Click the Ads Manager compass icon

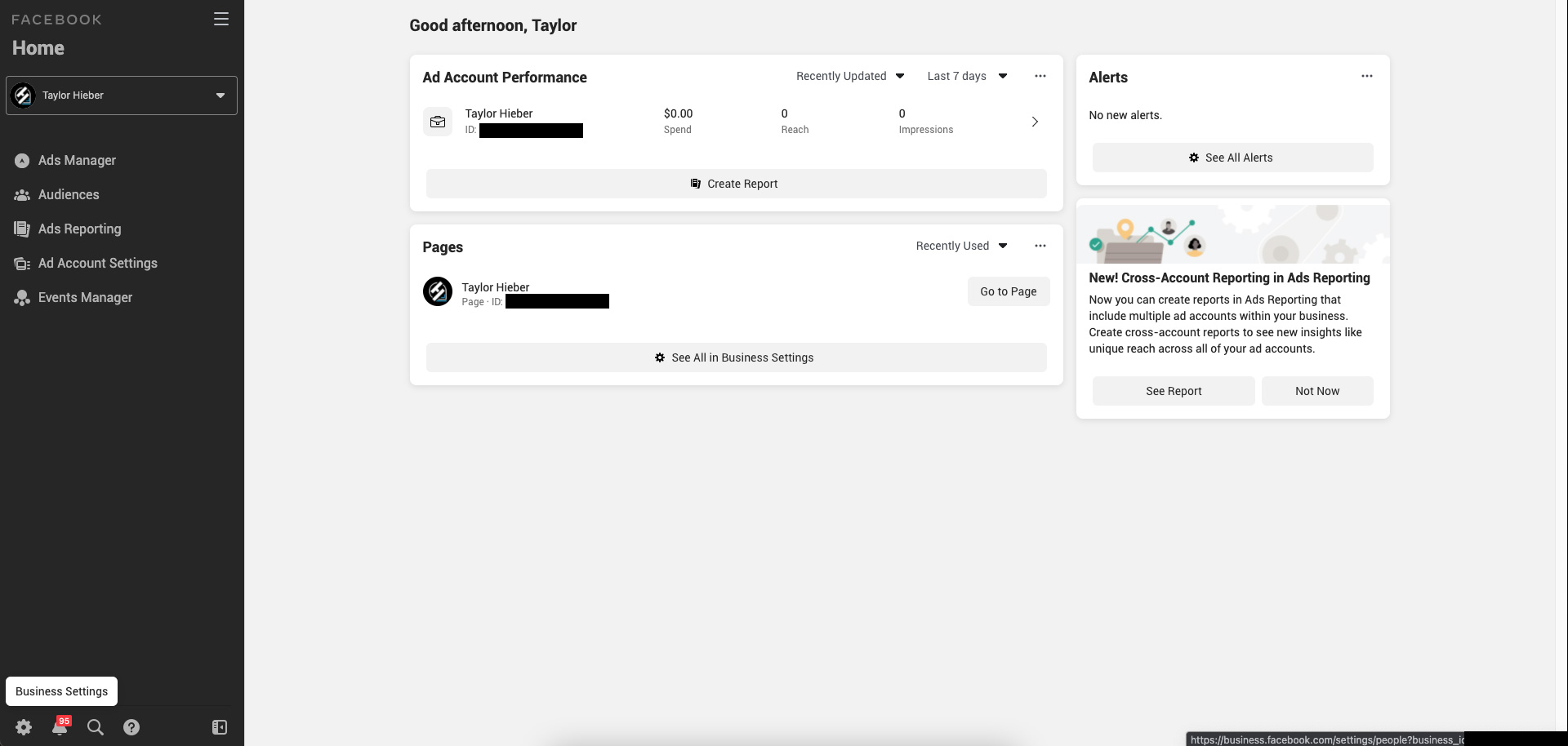pos(22,161)
